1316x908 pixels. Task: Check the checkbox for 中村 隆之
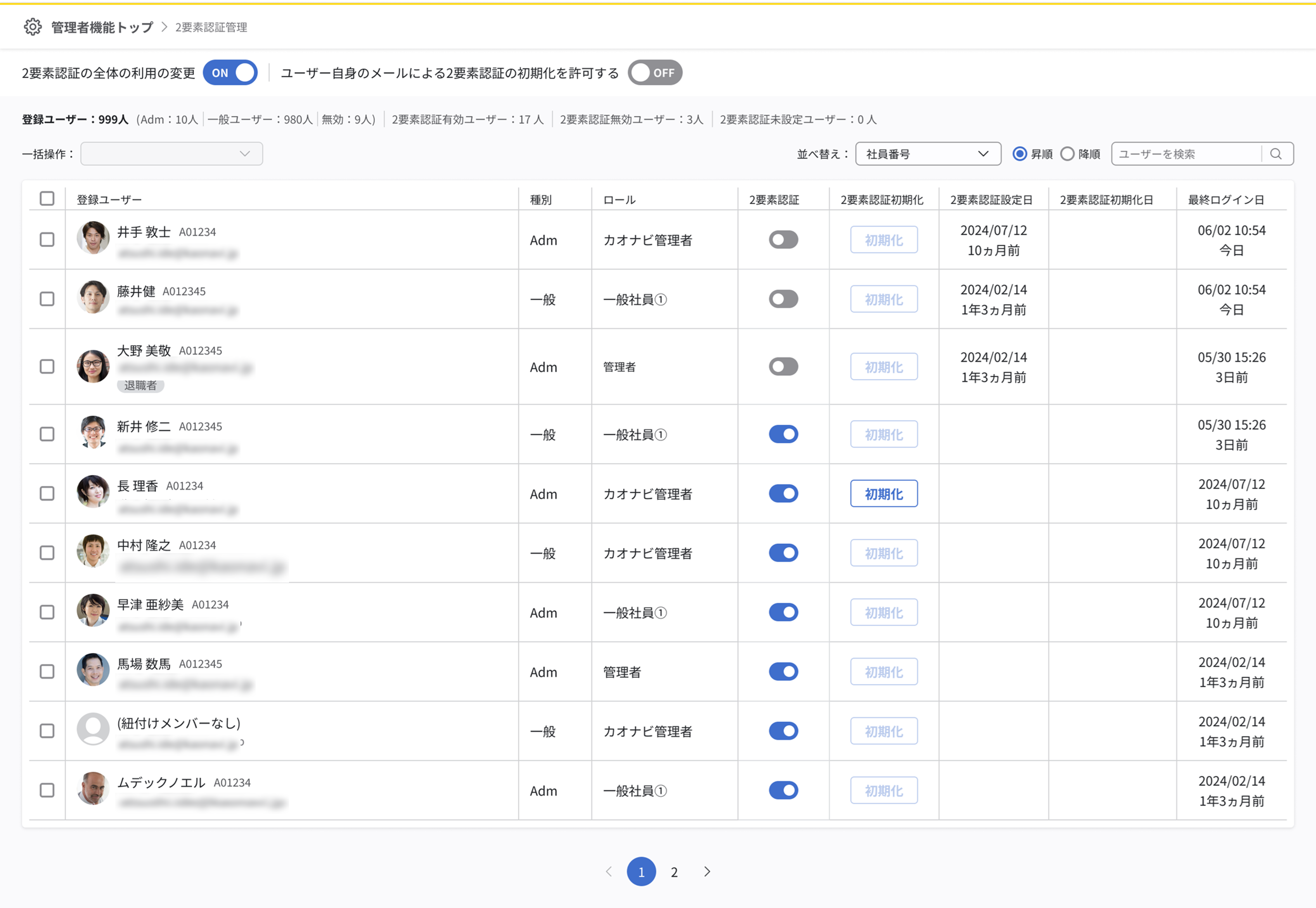point(47,552)
